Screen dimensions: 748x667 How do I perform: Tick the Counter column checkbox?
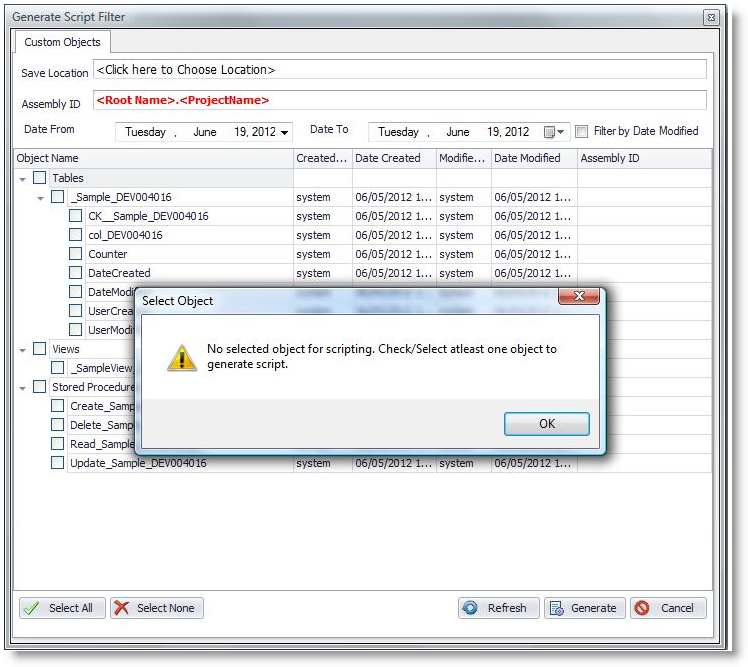pos(76,254)
